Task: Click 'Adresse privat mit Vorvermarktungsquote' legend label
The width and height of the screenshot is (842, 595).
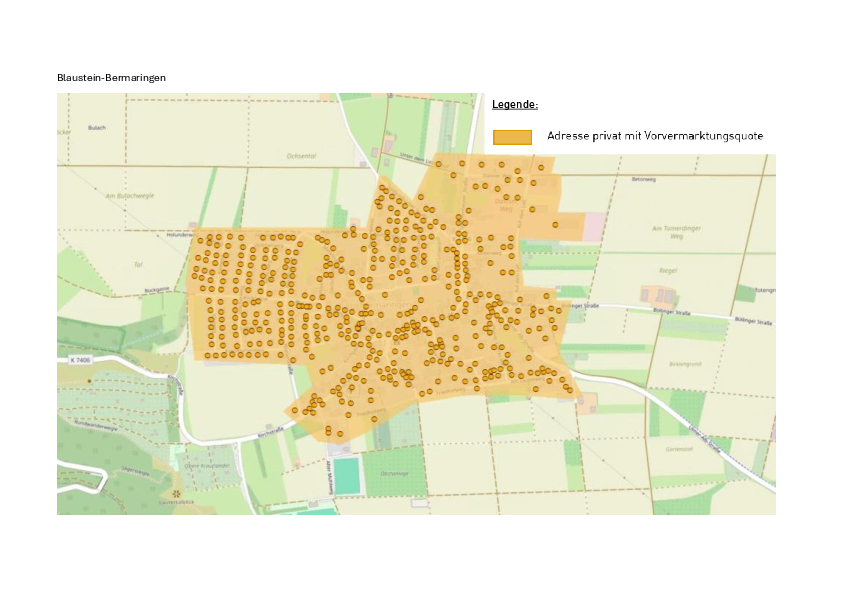Action: tap(655, 136)
